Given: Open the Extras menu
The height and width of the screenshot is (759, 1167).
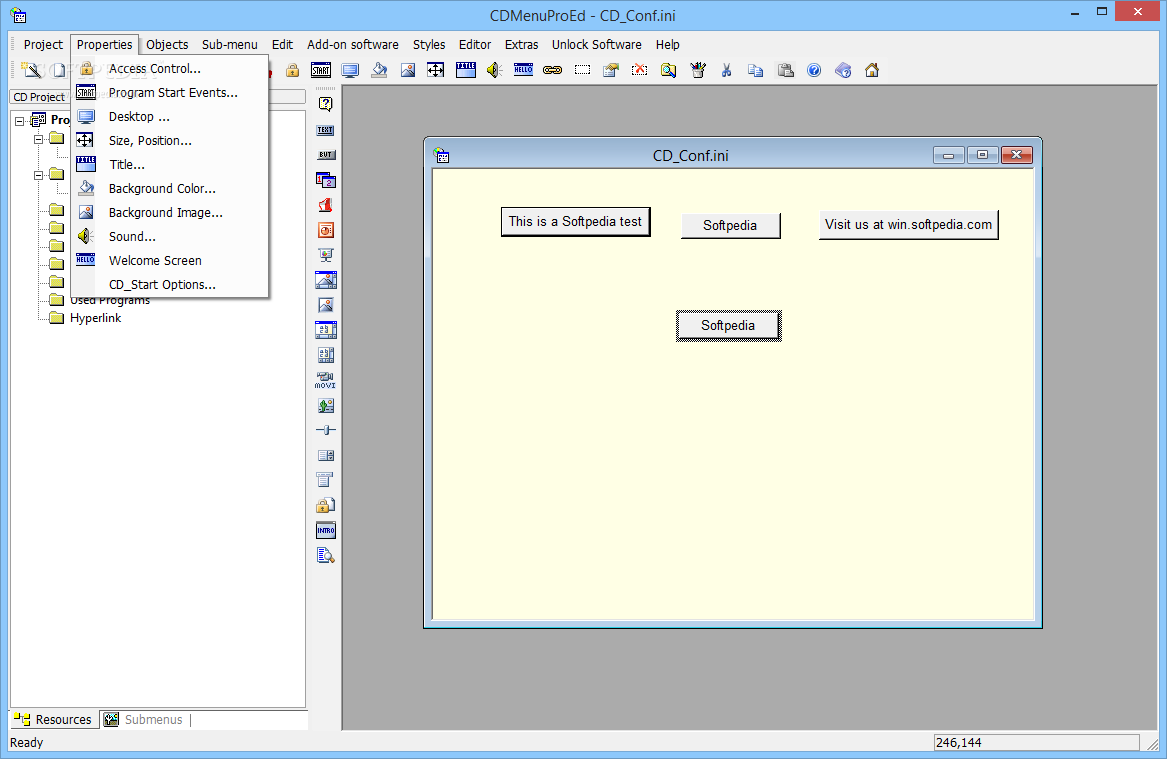Looking at the screenshot, I should coord(521,45).
